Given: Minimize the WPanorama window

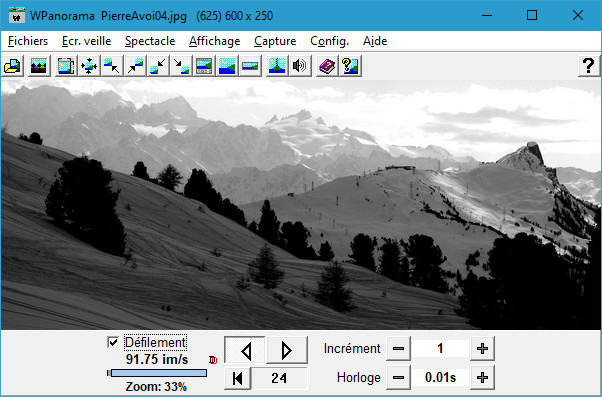Looking at the screenshot, I should (x=487, y=15).
